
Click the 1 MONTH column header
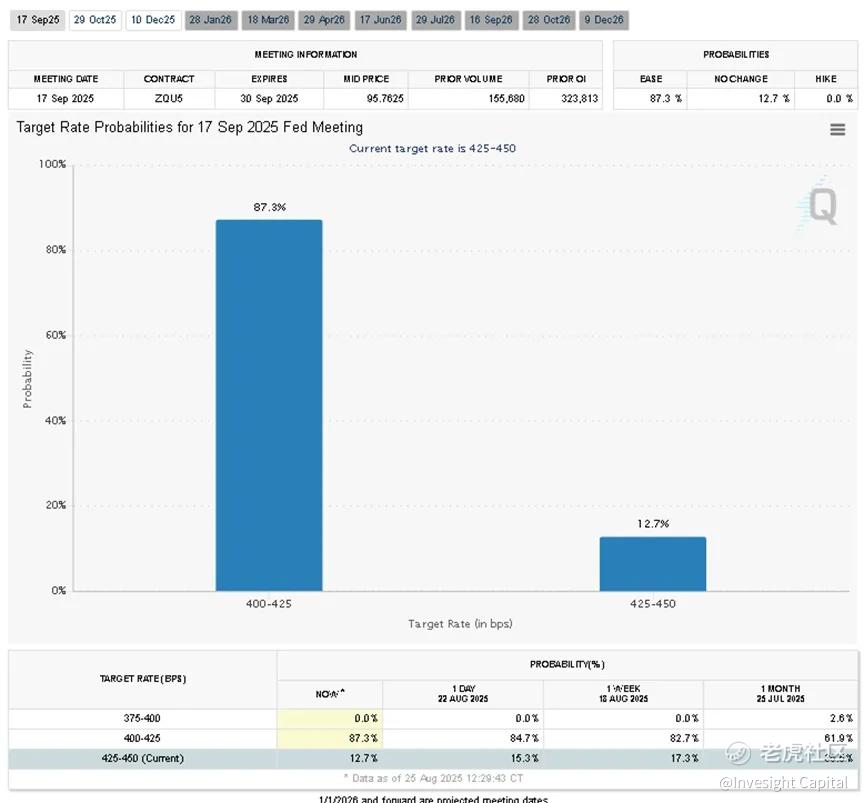[780, 694]
